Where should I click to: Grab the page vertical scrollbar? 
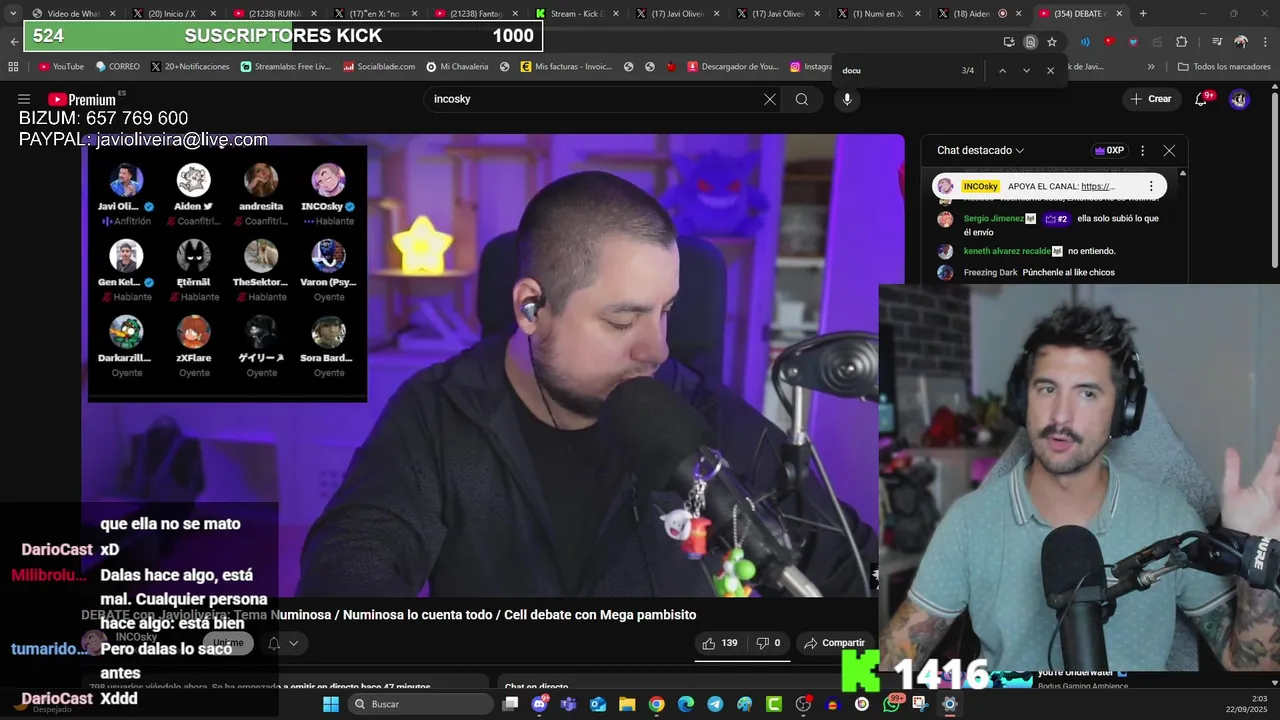pos(1274,180)
